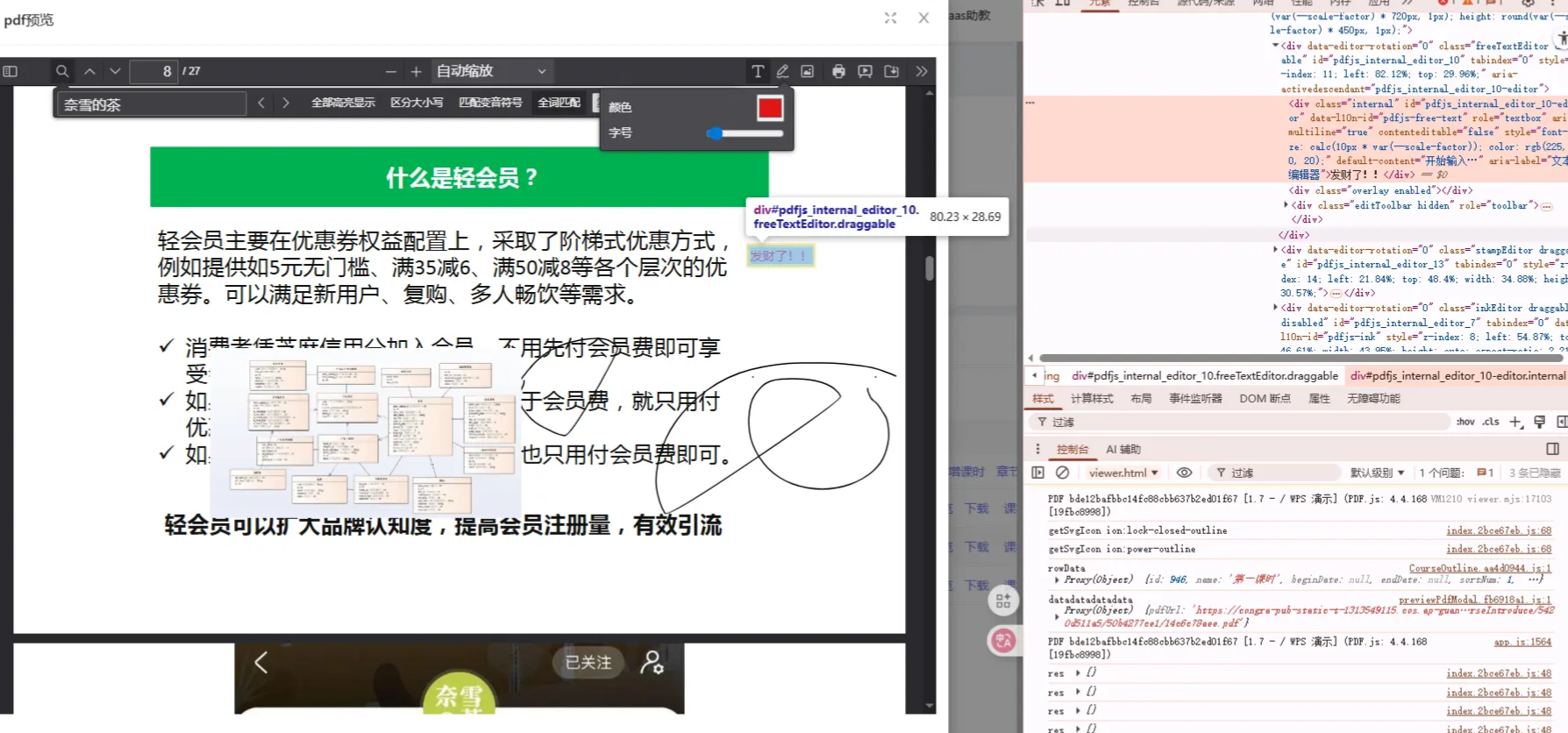Click the grid apps floating button
This screenshot has width=1568, height=733.
click(1003, 601)
